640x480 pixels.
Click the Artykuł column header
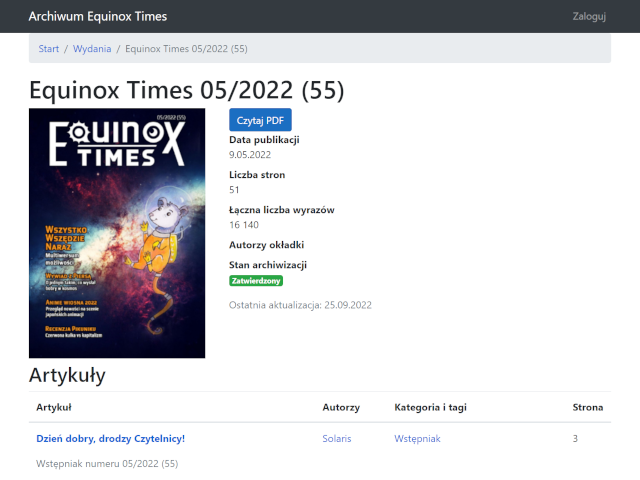pos(54,407)
